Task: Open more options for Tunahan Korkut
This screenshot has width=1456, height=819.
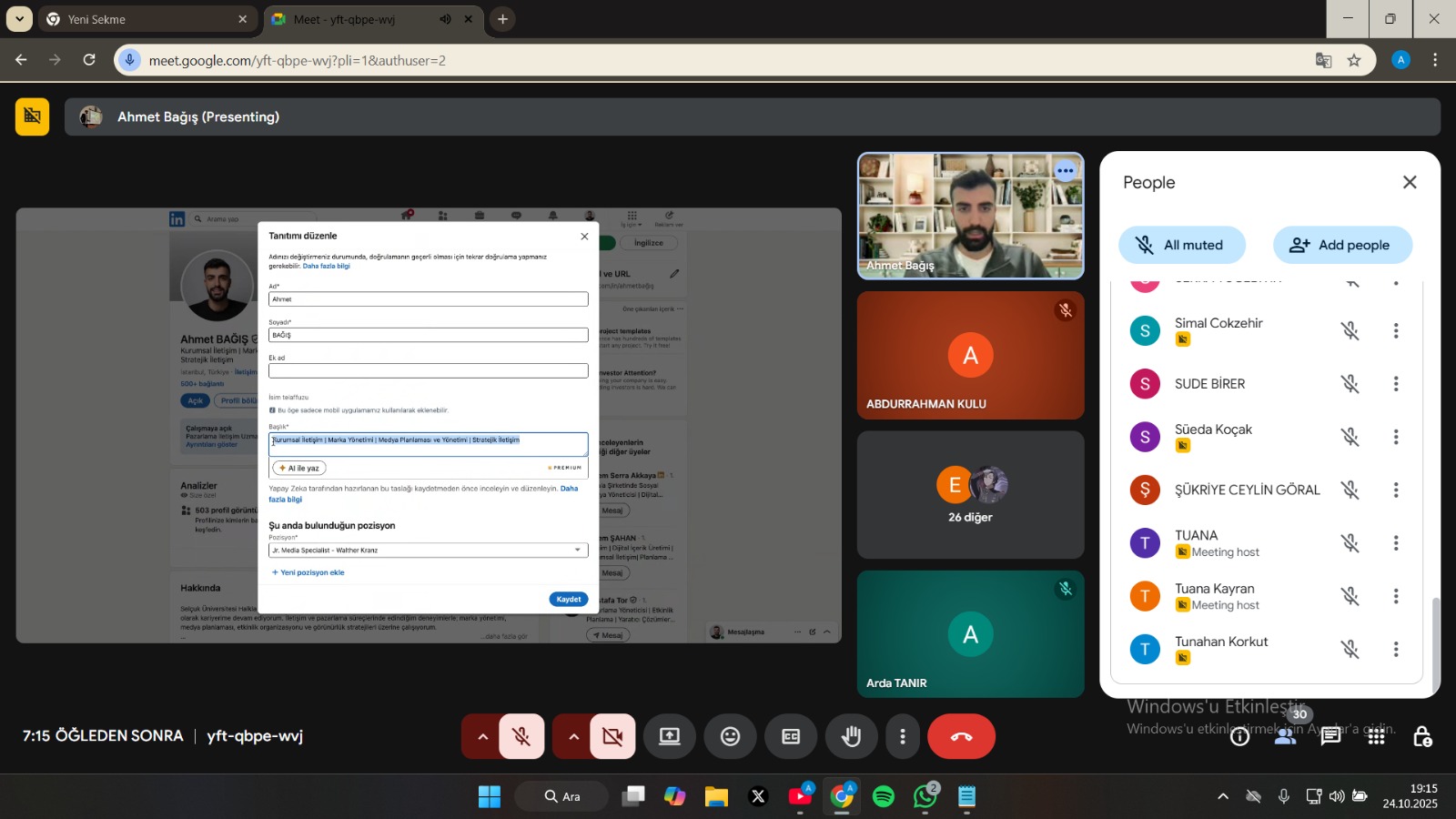Action: 1395,650
